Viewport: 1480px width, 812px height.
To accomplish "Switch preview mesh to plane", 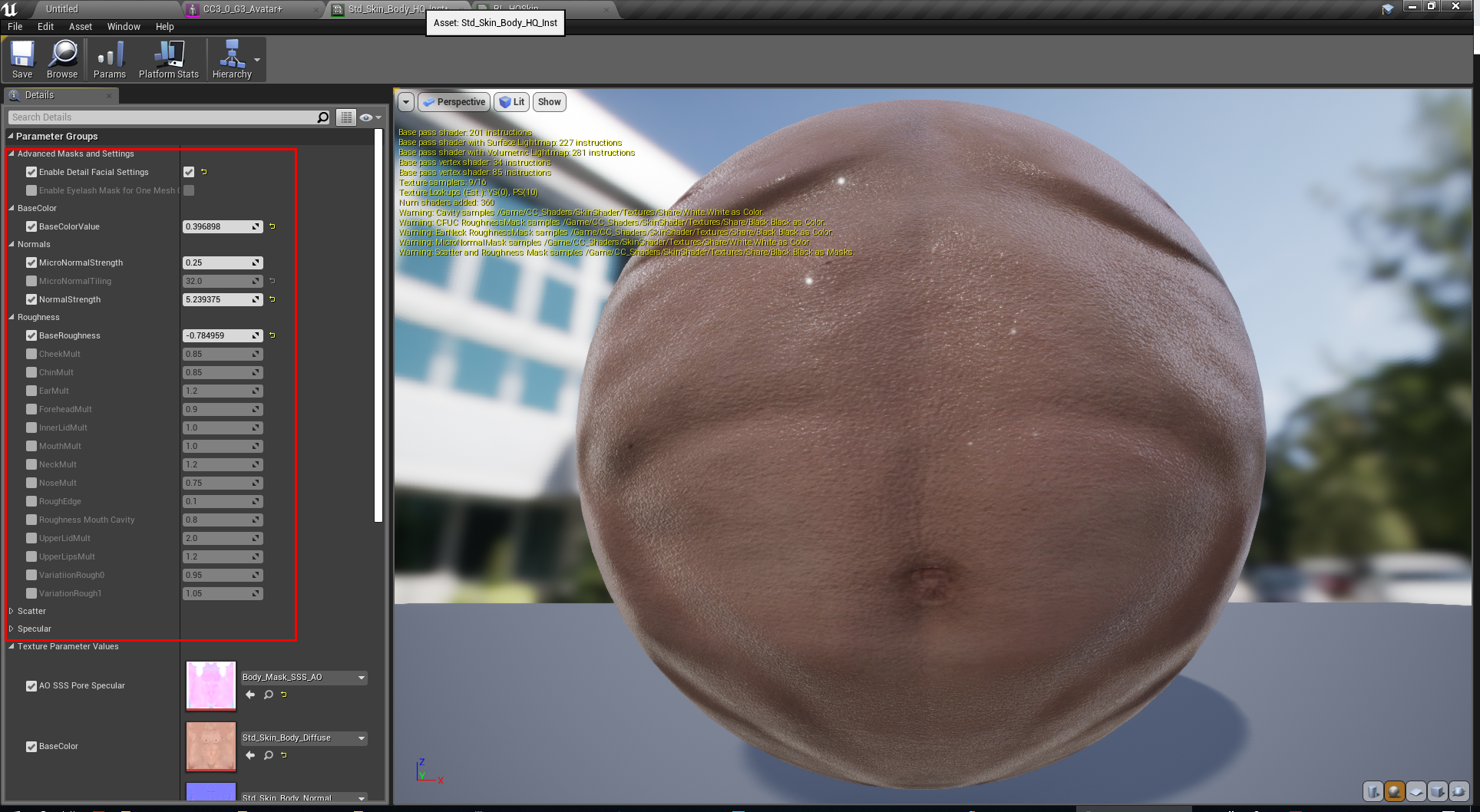I will (1416, 791).
